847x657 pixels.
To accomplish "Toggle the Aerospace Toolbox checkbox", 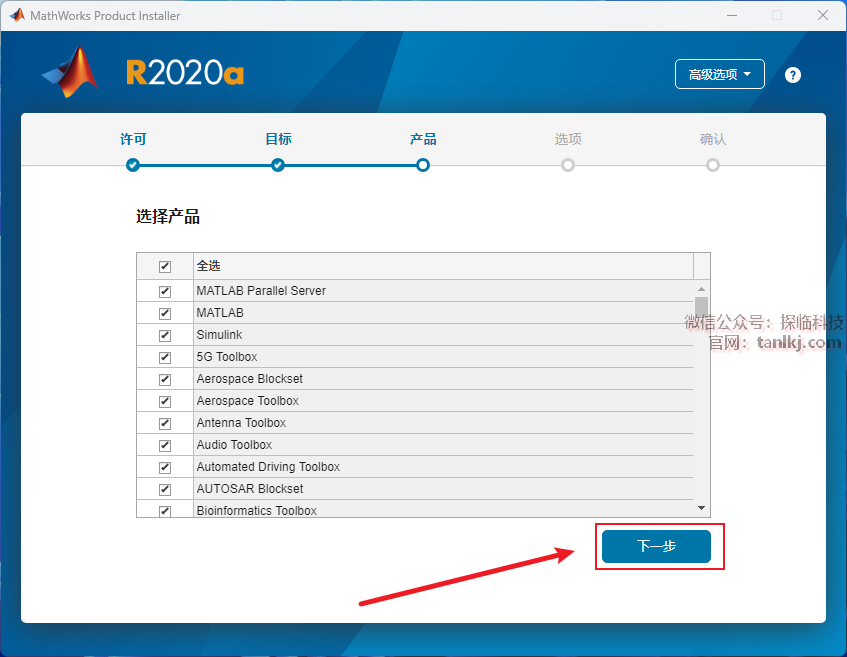I will tap(165, 401).
